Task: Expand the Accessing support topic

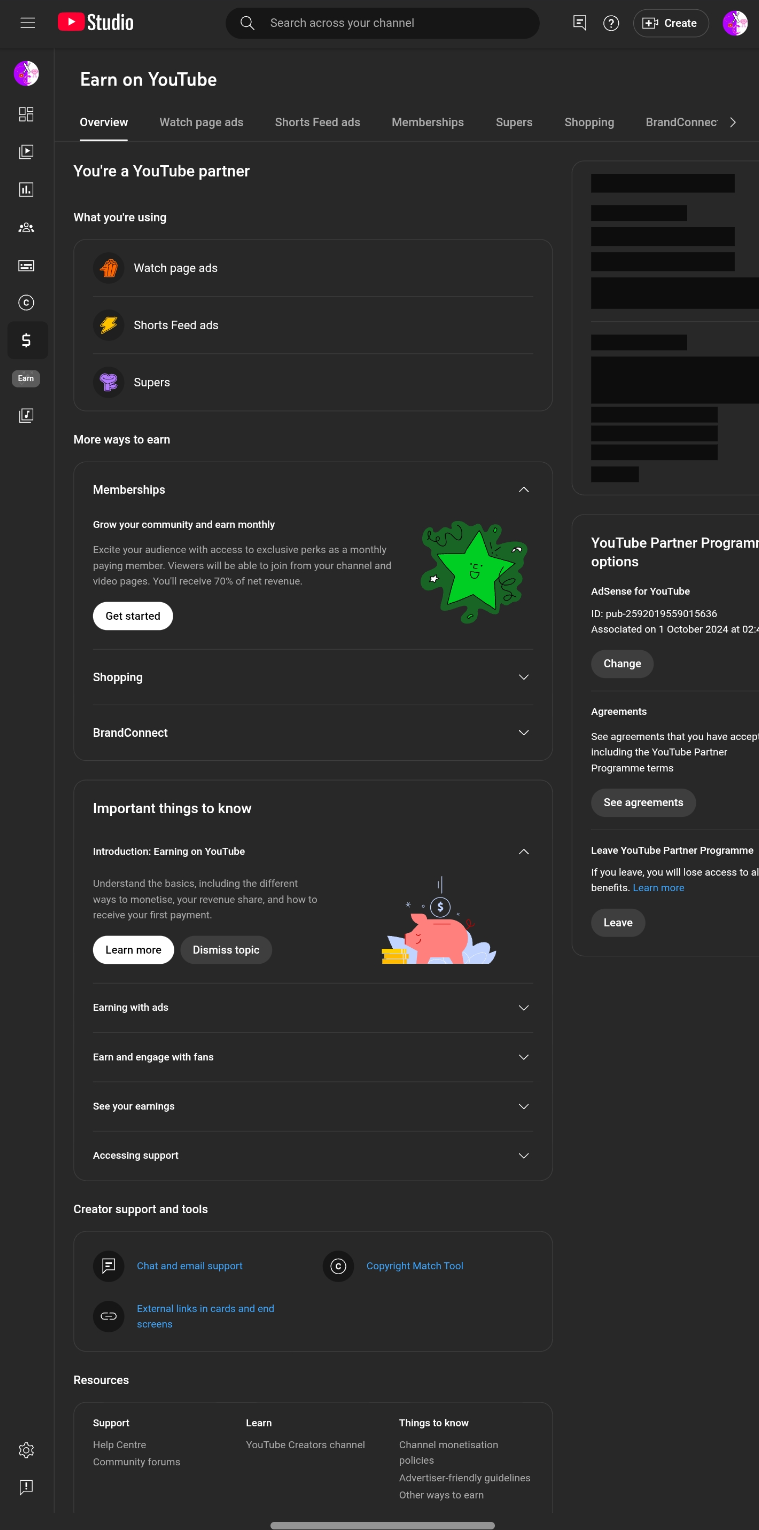Action: [x=523, y=1156]
